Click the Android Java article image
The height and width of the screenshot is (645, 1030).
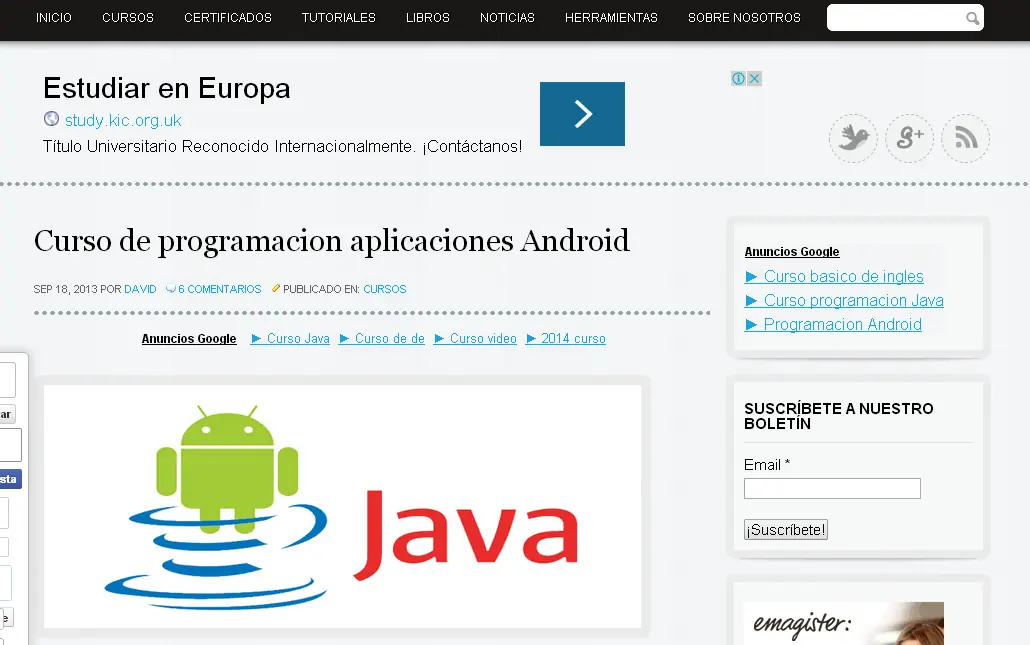click(342, 506)
